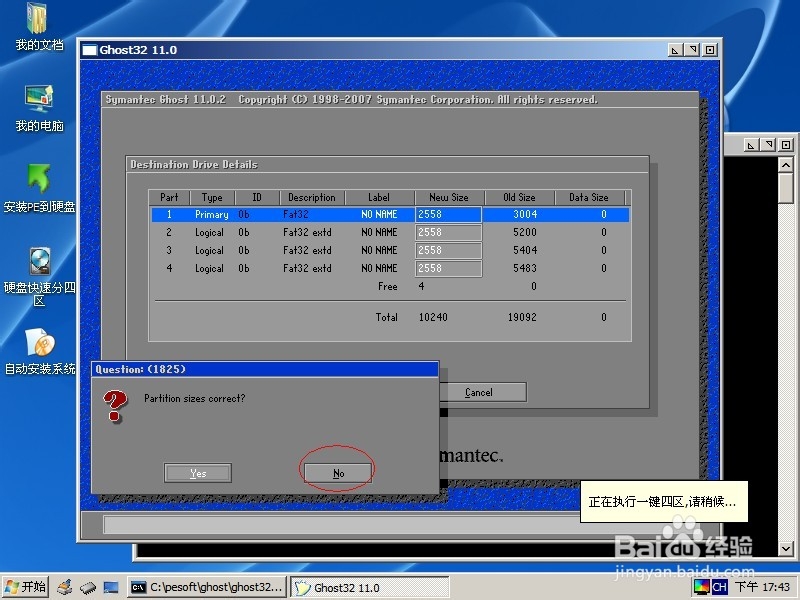Click the system clock 17:43
The height and width of the screenshot is (600, 800).
[x=762, y=587]
